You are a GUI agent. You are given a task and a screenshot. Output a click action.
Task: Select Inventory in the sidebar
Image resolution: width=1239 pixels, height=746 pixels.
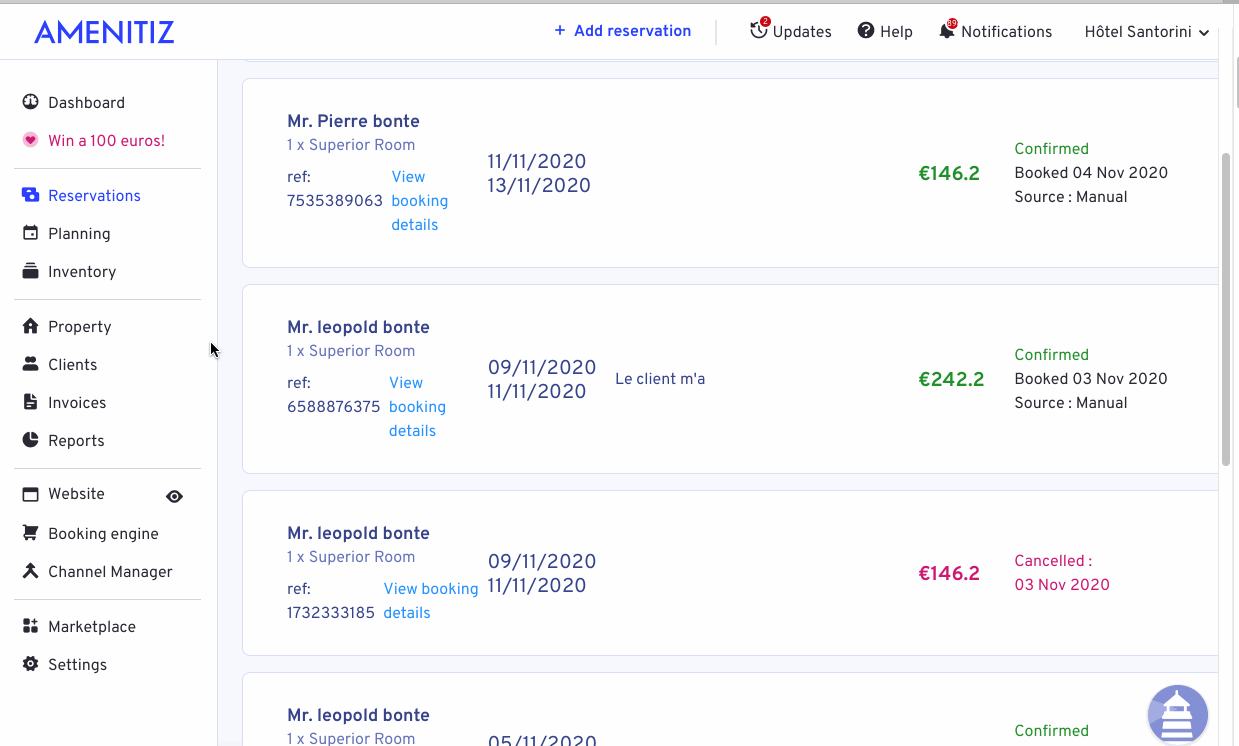coord(82,271)
